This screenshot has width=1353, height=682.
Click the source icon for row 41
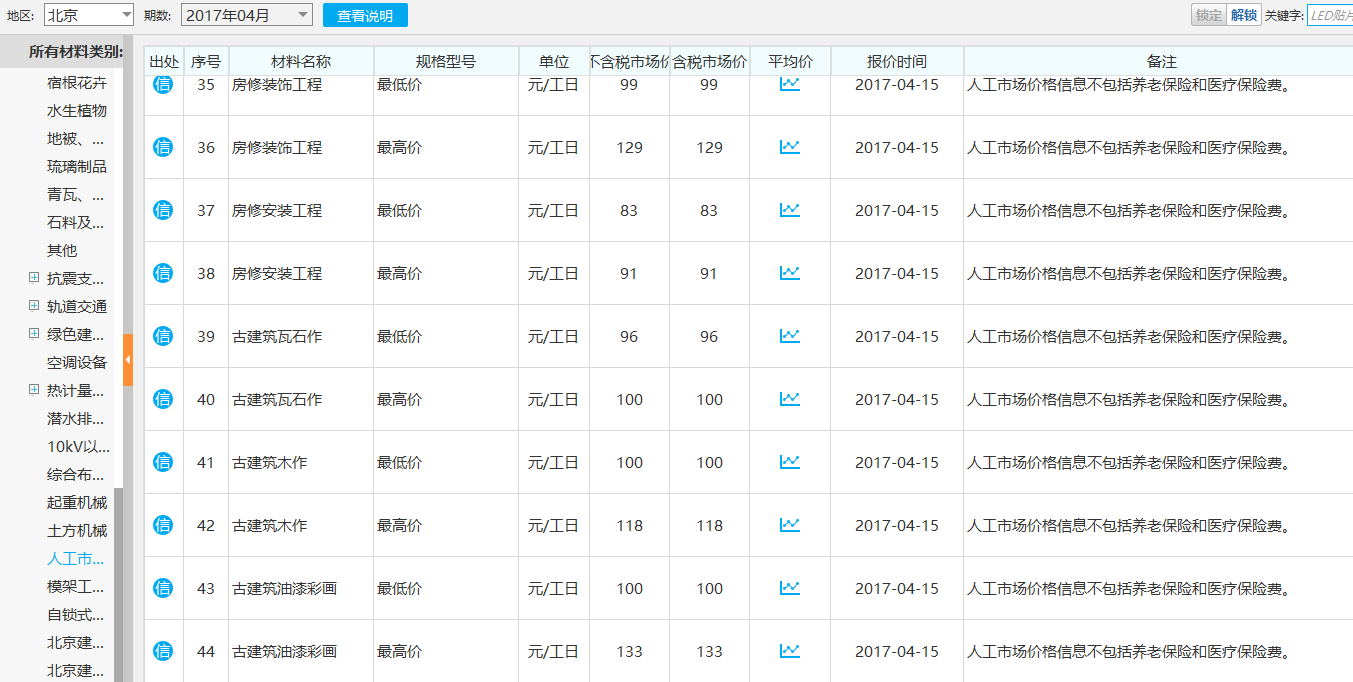163,462
